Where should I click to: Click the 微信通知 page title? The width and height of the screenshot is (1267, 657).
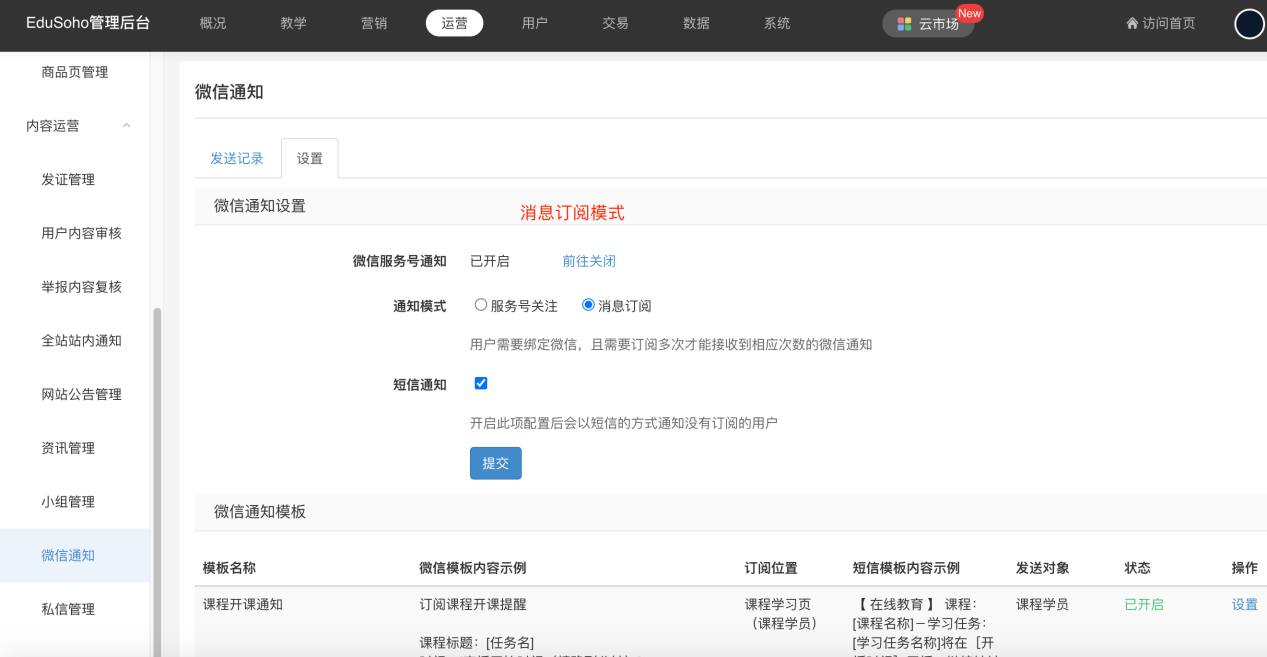(x=229, y=92)
